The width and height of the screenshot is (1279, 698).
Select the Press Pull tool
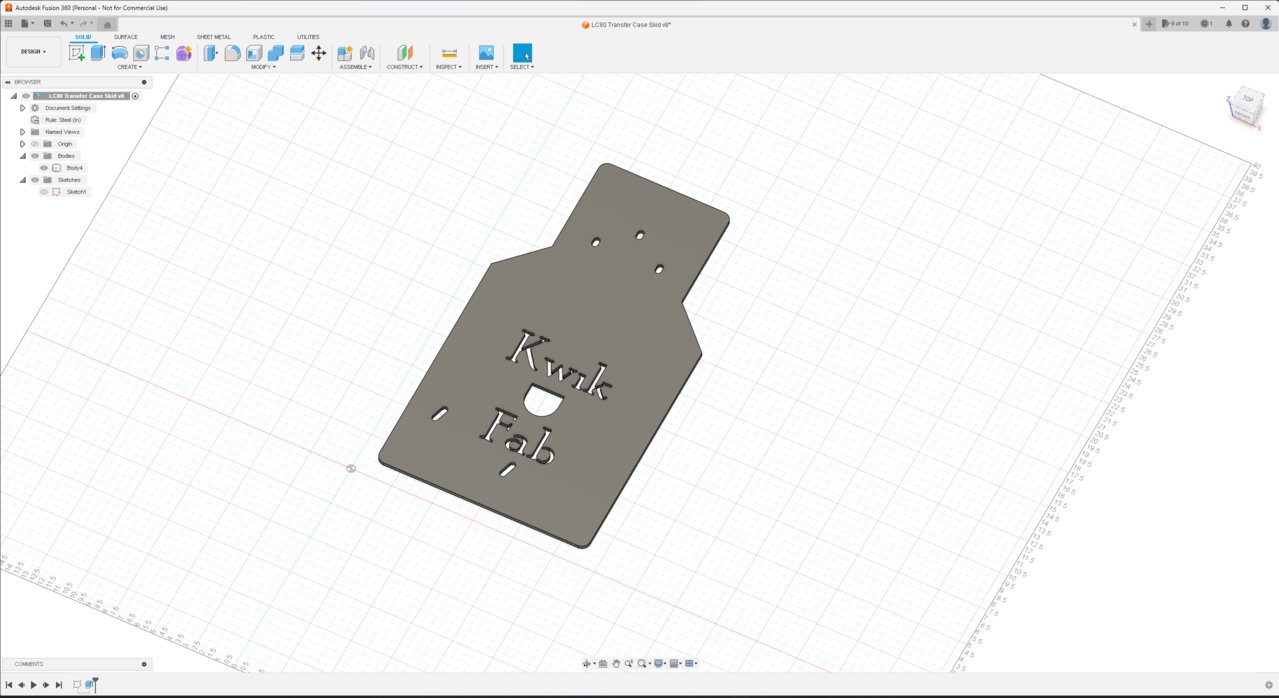211,53
